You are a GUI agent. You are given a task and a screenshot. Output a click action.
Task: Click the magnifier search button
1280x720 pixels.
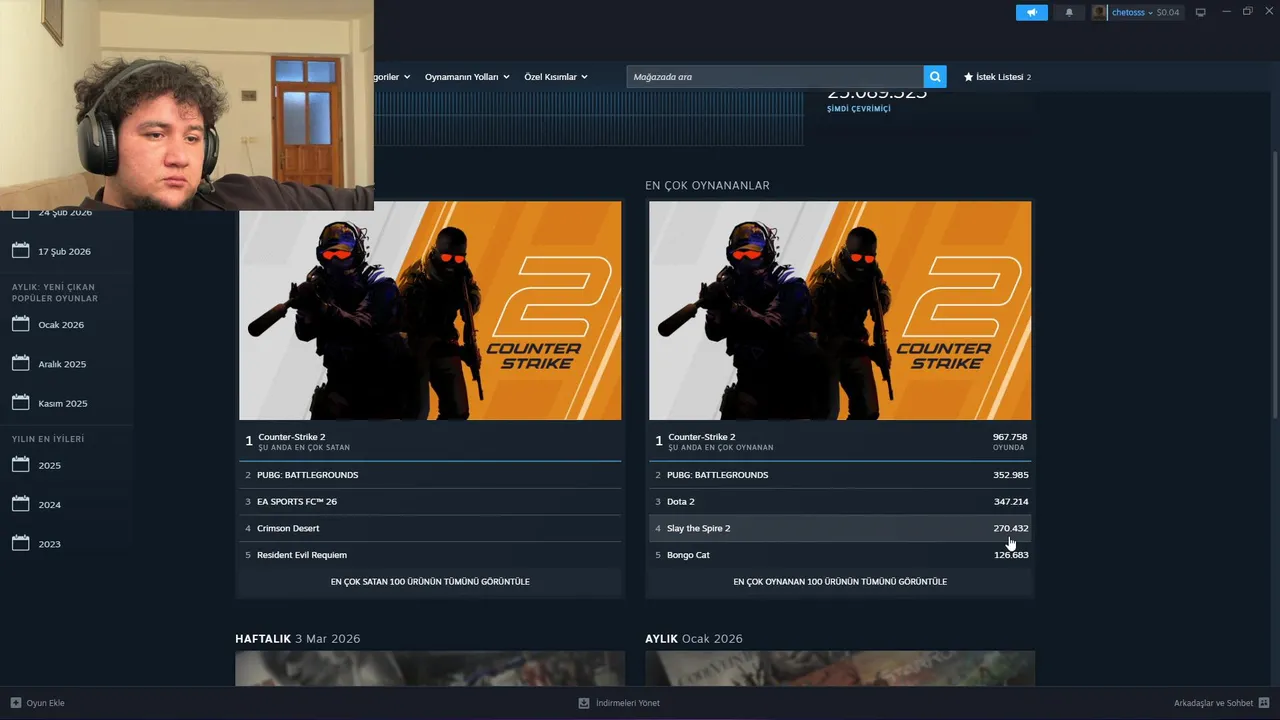[935, 77]
